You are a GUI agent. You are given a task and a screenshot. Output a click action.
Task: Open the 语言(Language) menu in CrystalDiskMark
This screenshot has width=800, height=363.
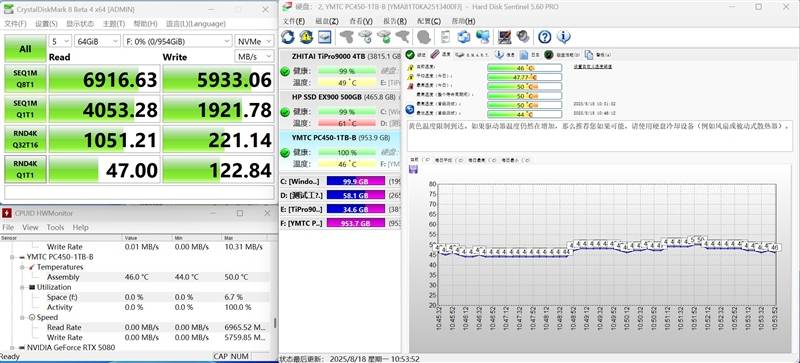[195, 24]
